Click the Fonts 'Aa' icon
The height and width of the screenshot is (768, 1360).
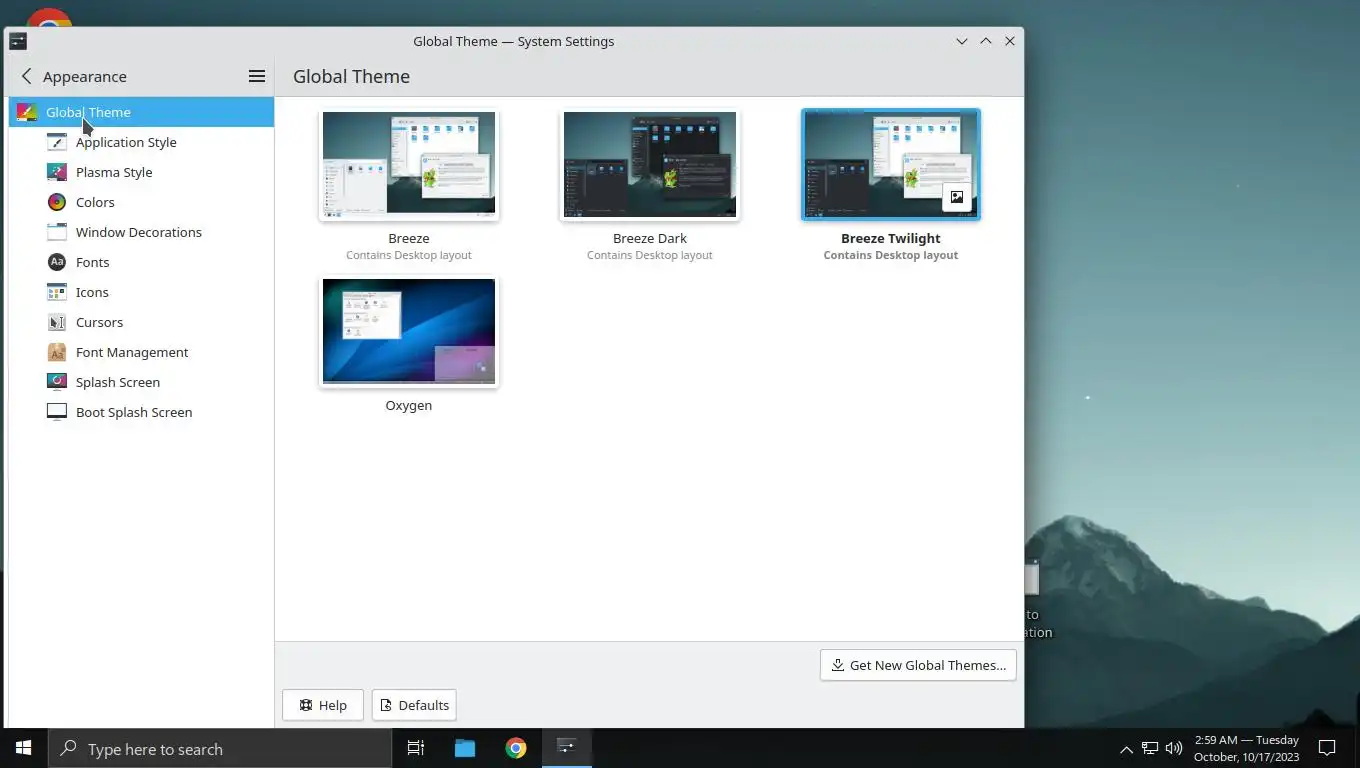57,262
